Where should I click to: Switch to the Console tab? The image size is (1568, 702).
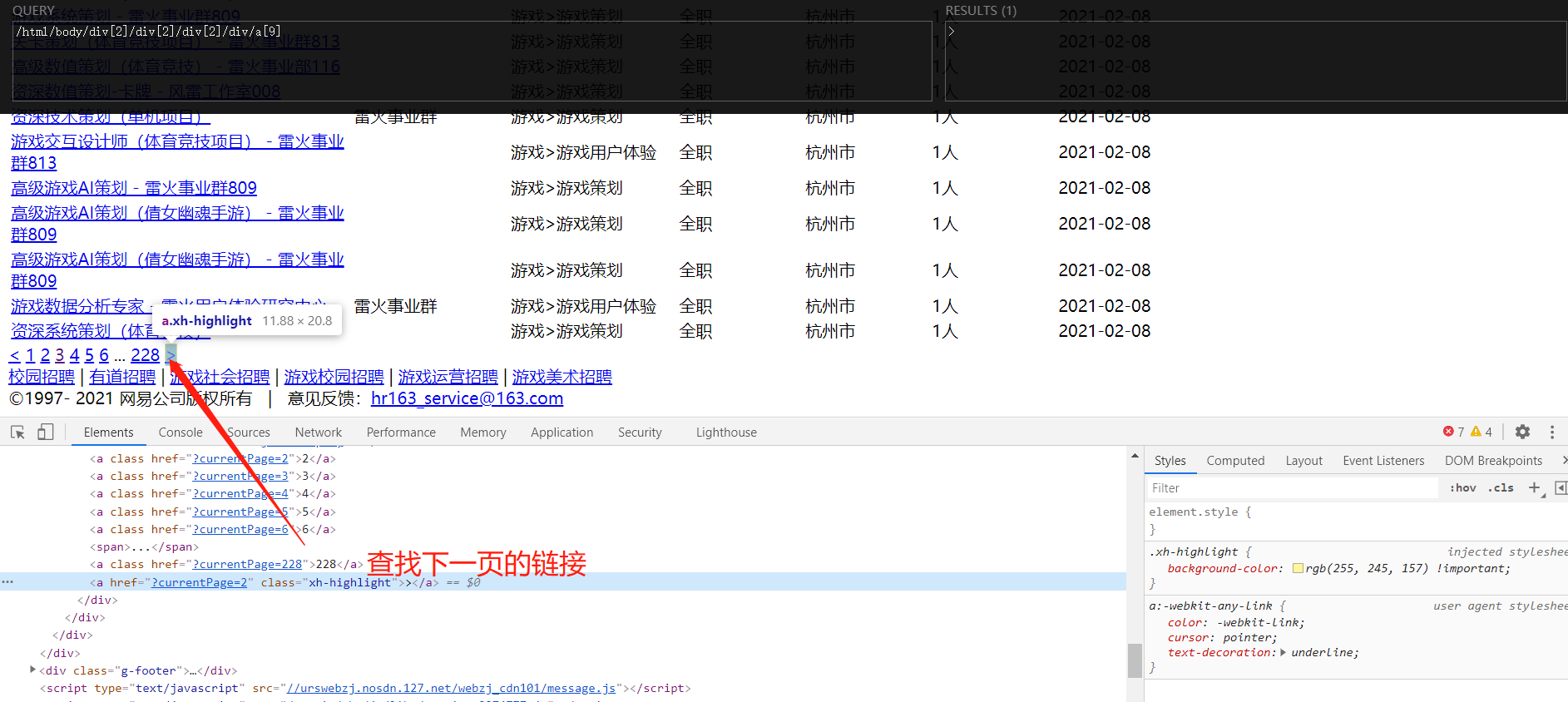(x=181, y=433)
